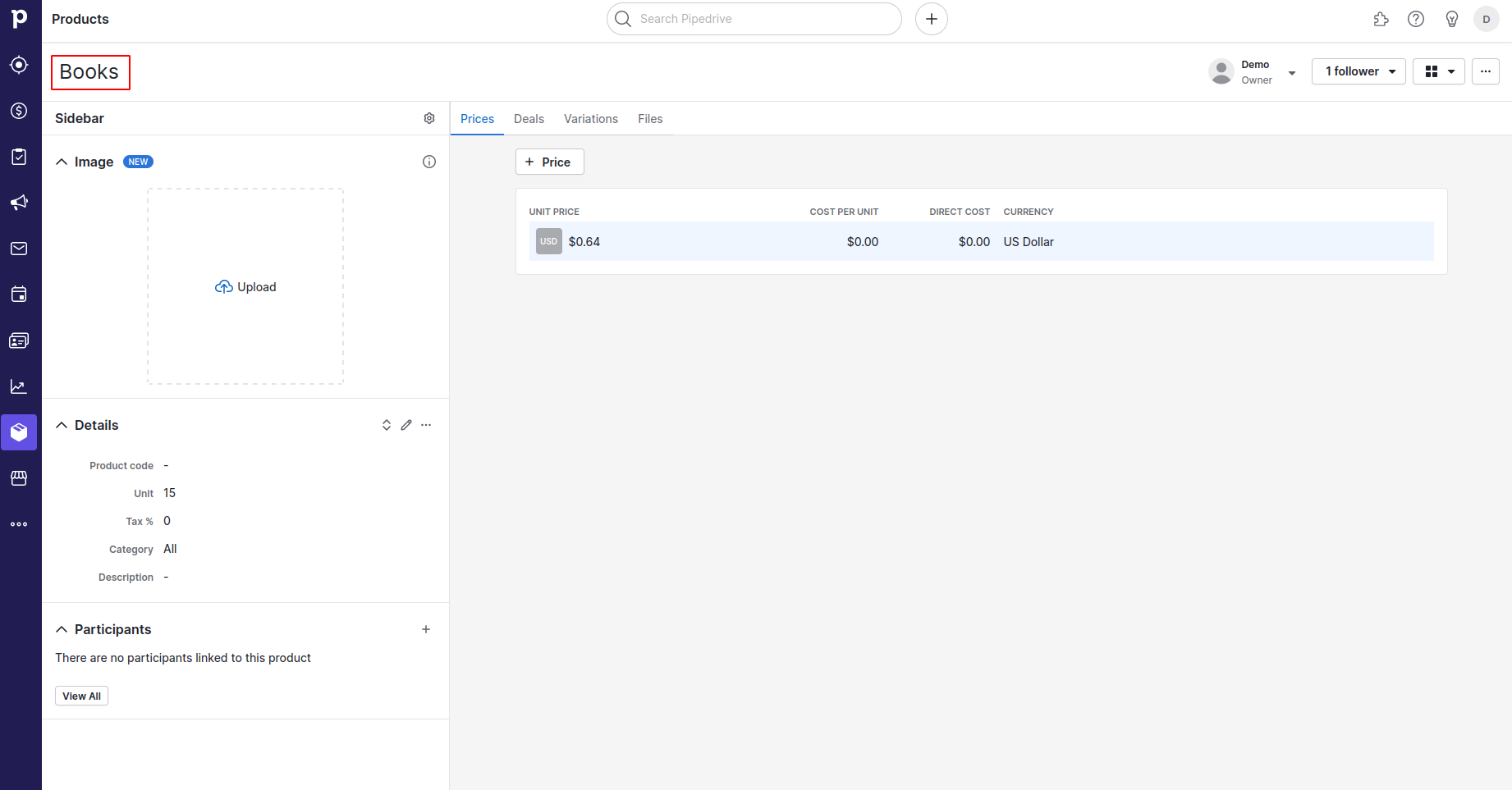Screen dimensions: 1512x790
Task: Open the Deals dollar icon in sidebar
Action: click(19, 111)
